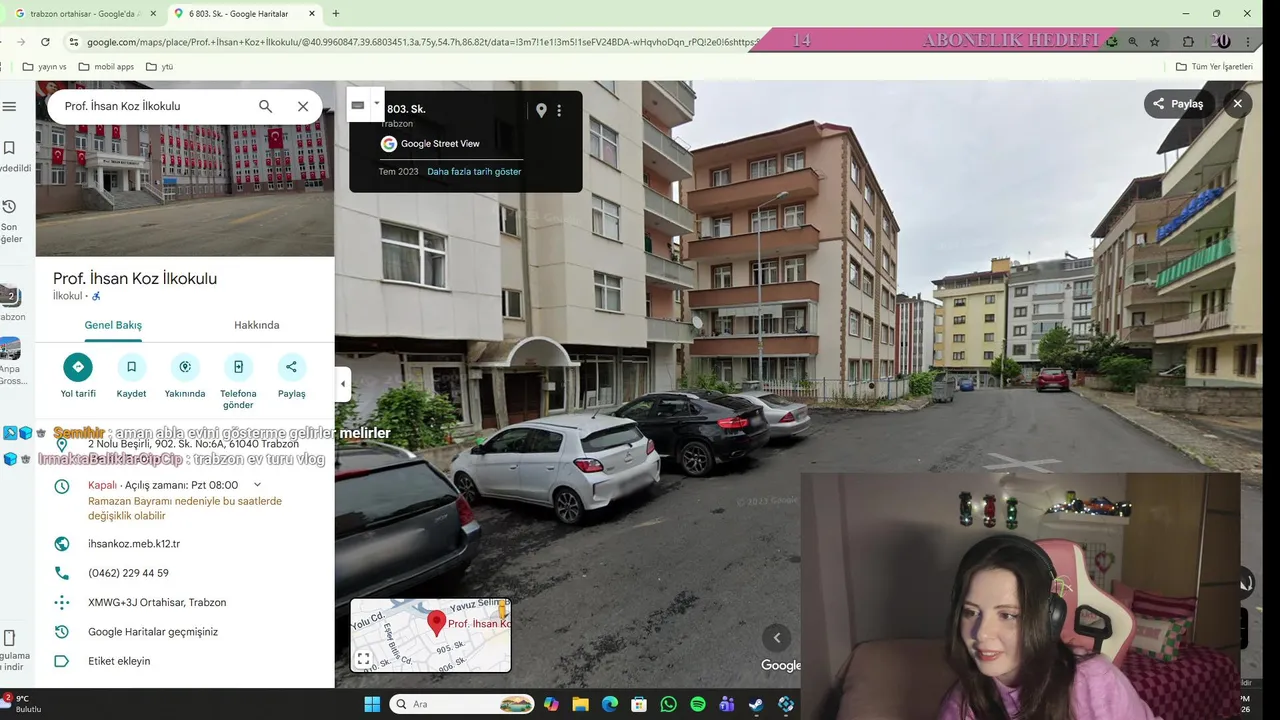
Task: Open Tüm Yer İşaretleri bookmarks folder
Action: tap(1214, 67)
